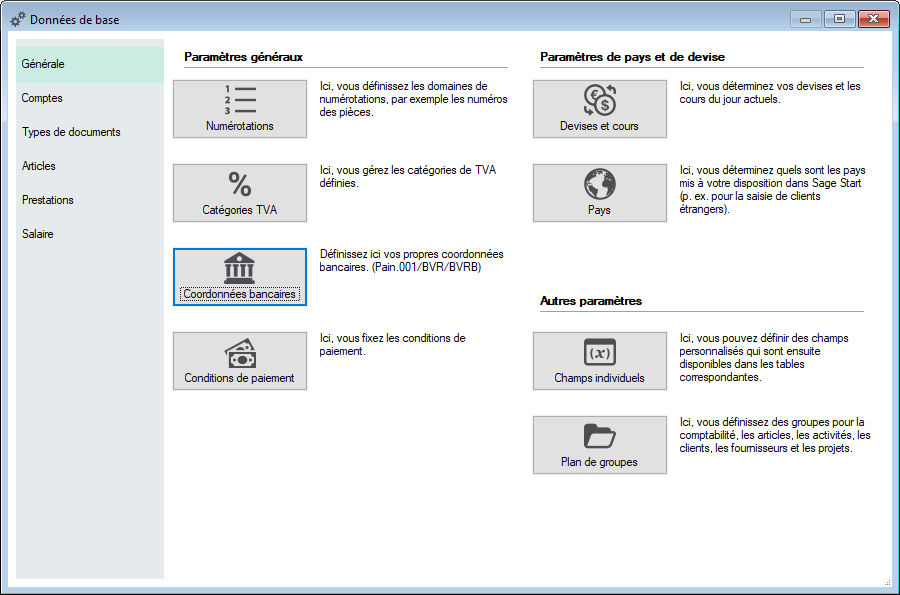Click the 'Paramètres de pays et de devise' heading

tap(633, 57)
